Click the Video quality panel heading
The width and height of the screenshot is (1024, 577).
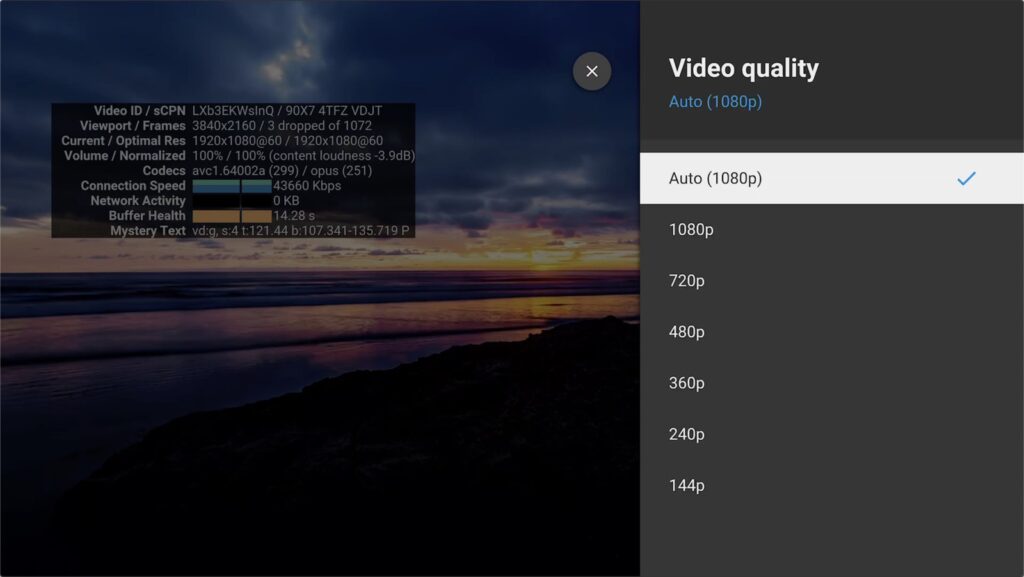[x=743, y=68]
